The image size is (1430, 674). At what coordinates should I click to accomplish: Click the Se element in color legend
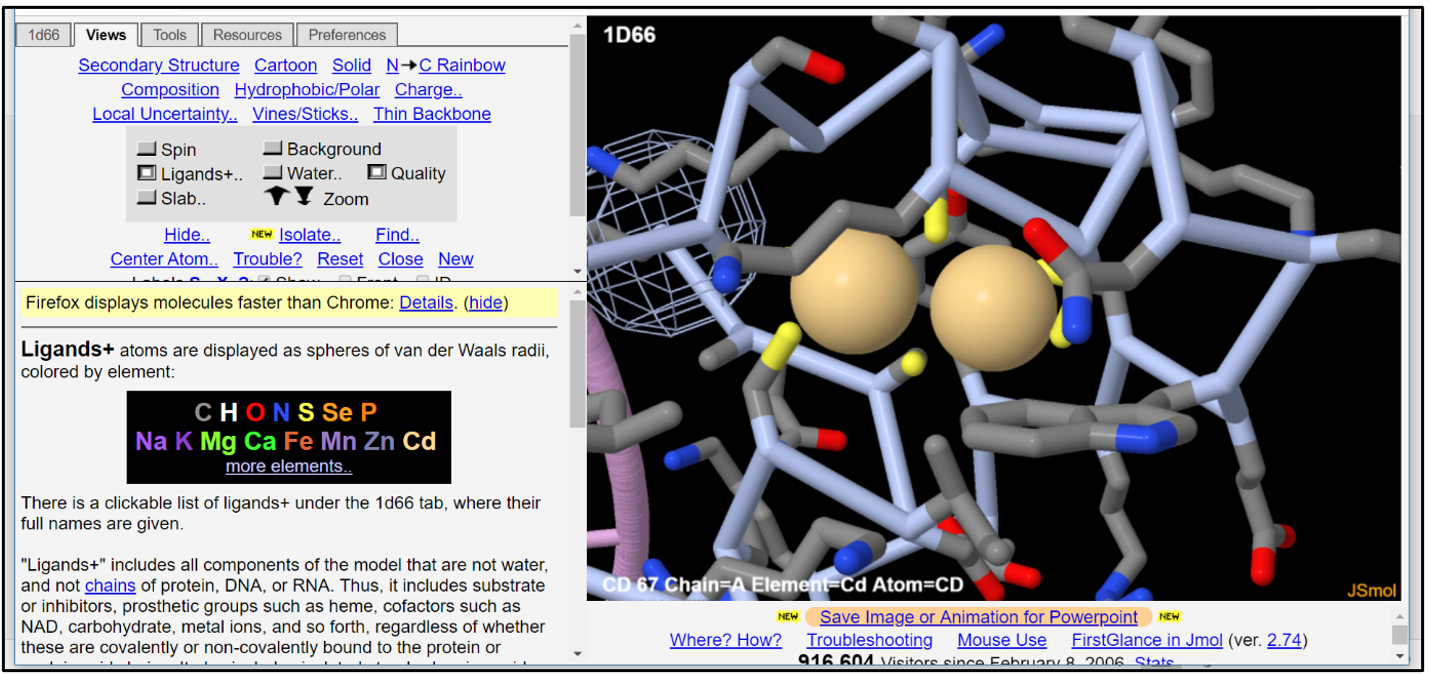337,412
